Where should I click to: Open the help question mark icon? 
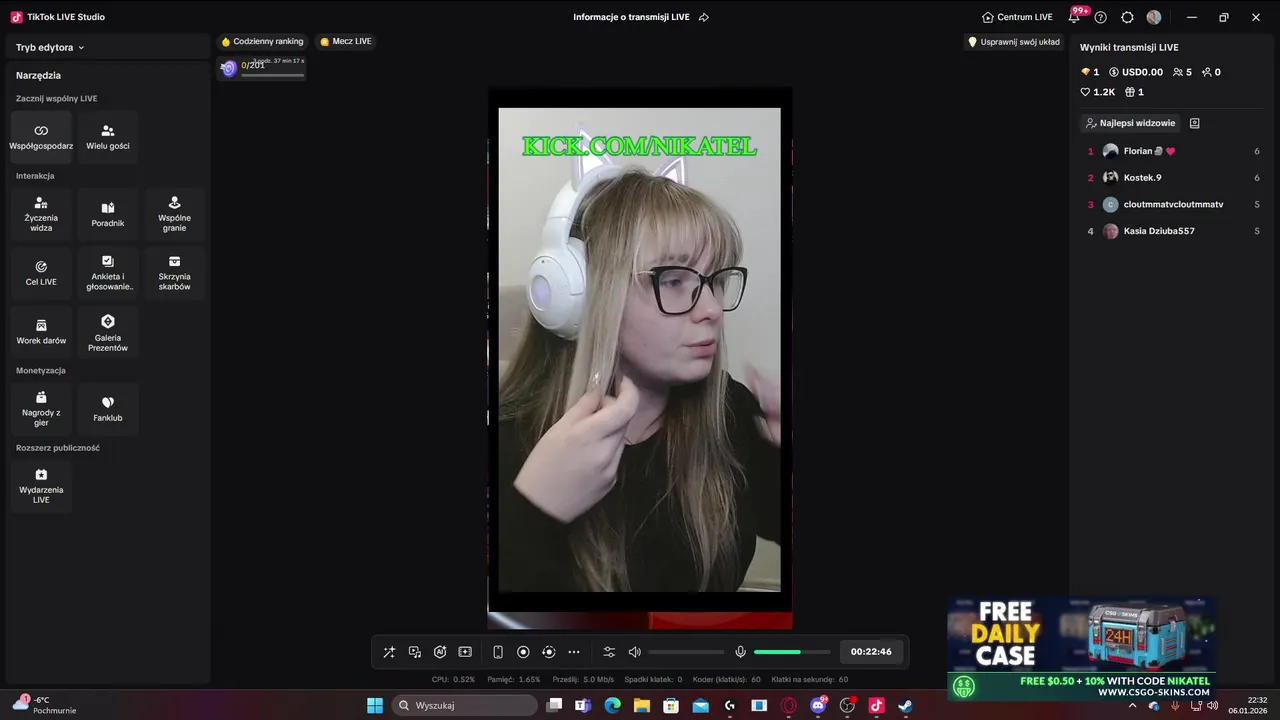click(1101, 17)
